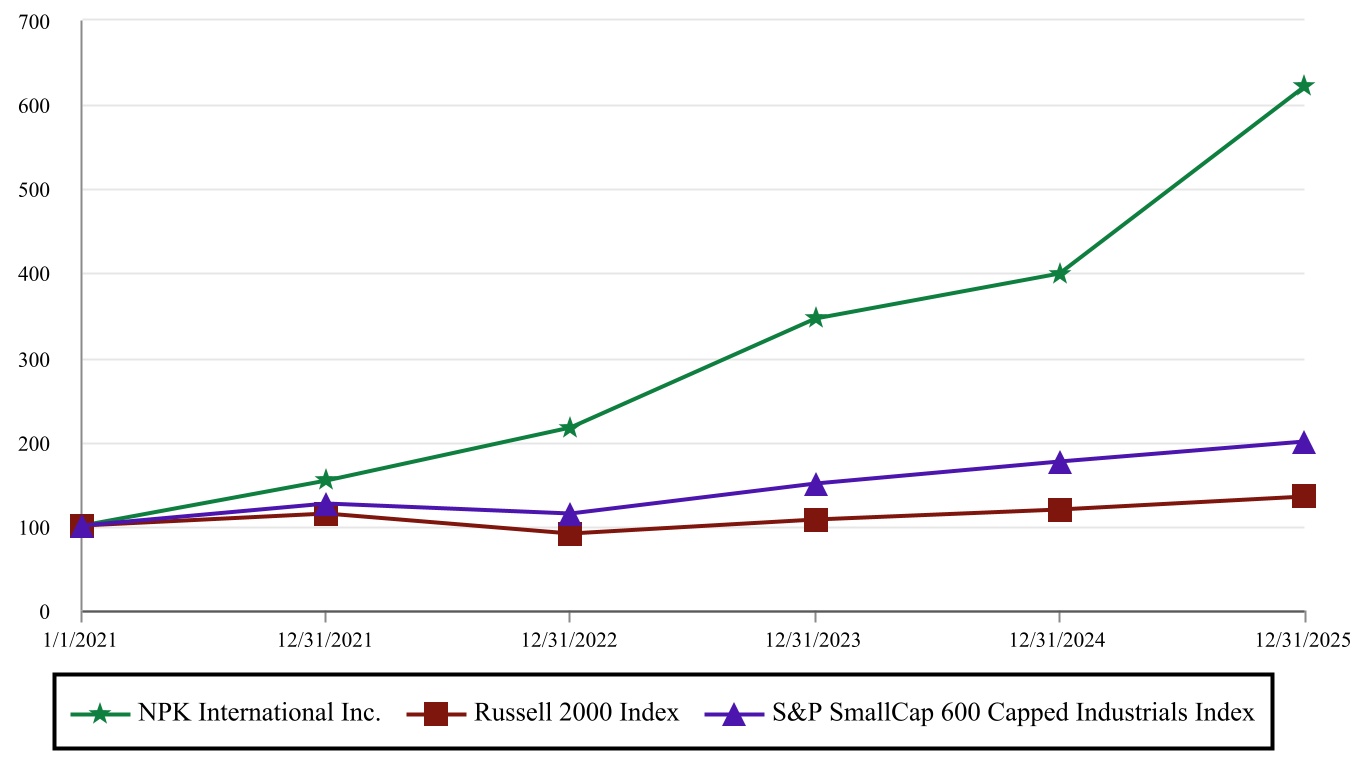1364x768 pixels.
Task: Select the Russell 2000 Index legend label
Action: click(576, 713)
